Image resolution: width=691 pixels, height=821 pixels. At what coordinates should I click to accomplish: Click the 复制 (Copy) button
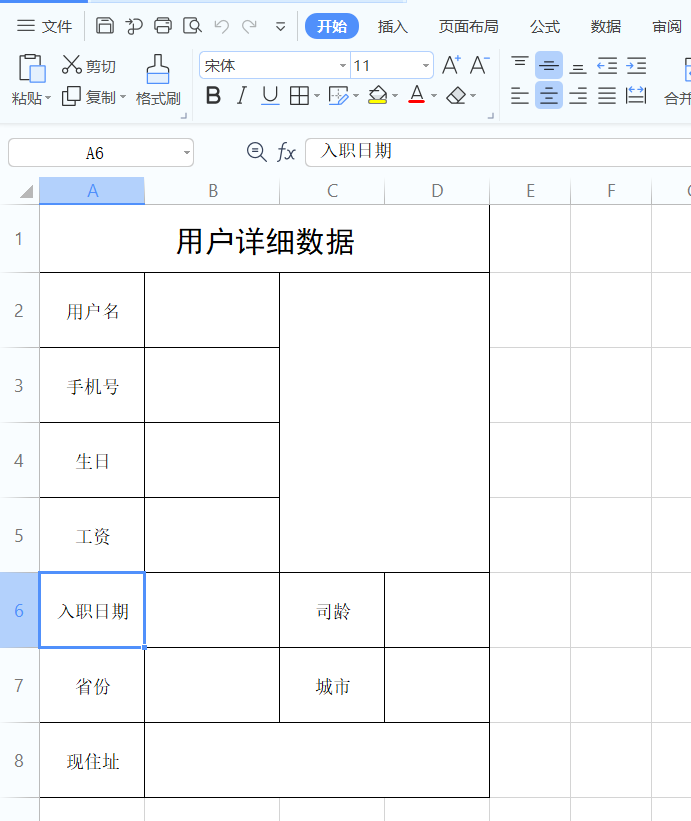tap(94, 97)
